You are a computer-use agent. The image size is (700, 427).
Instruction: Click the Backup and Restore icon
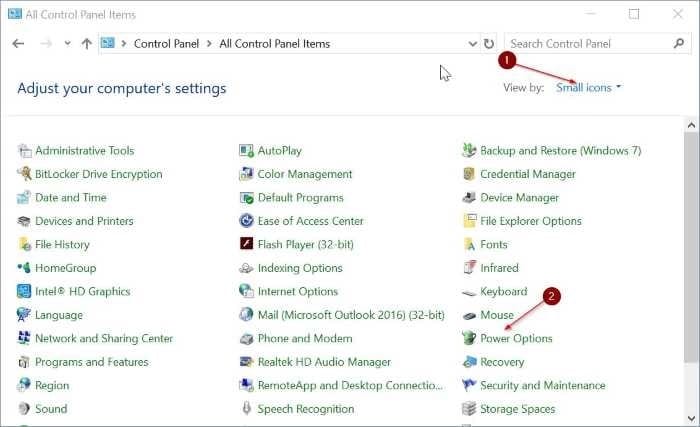coord(469,151)
